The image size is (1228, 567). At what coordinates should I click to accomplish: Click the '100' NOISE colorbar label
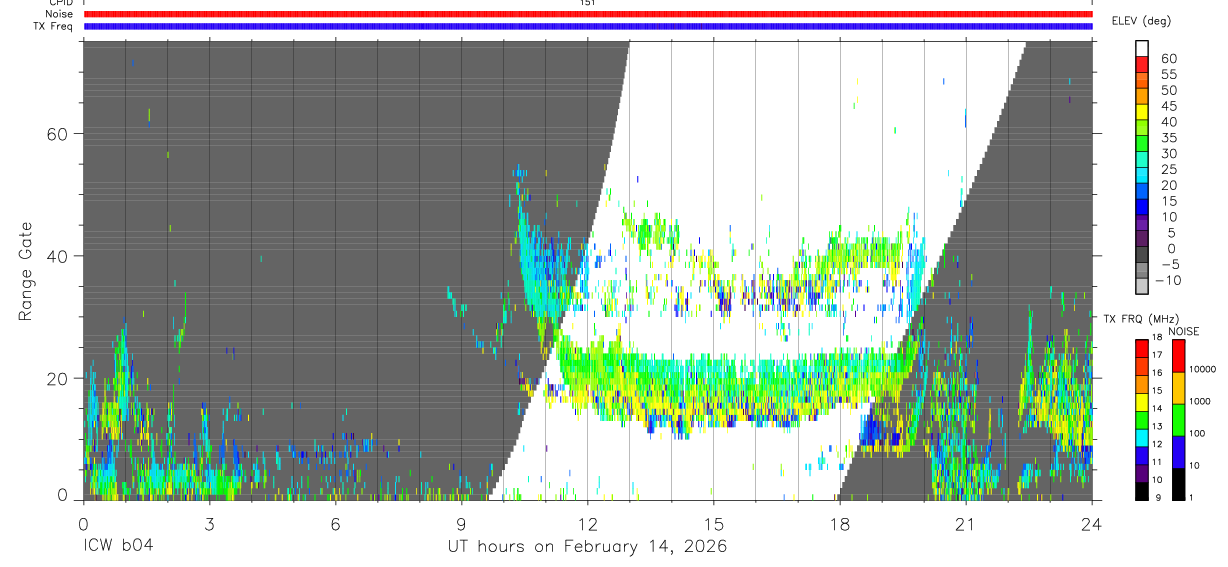(1198, 434)
